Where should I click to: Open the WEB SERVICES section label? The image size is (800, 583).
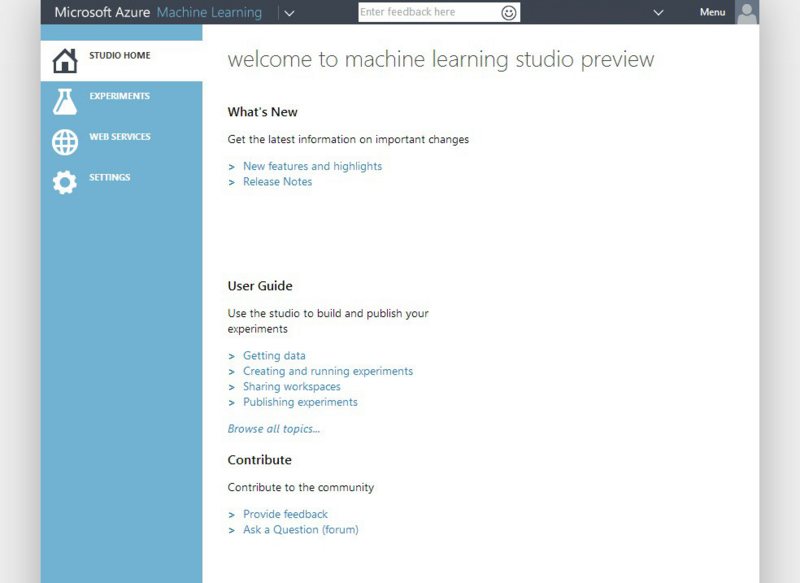(120, 137)
